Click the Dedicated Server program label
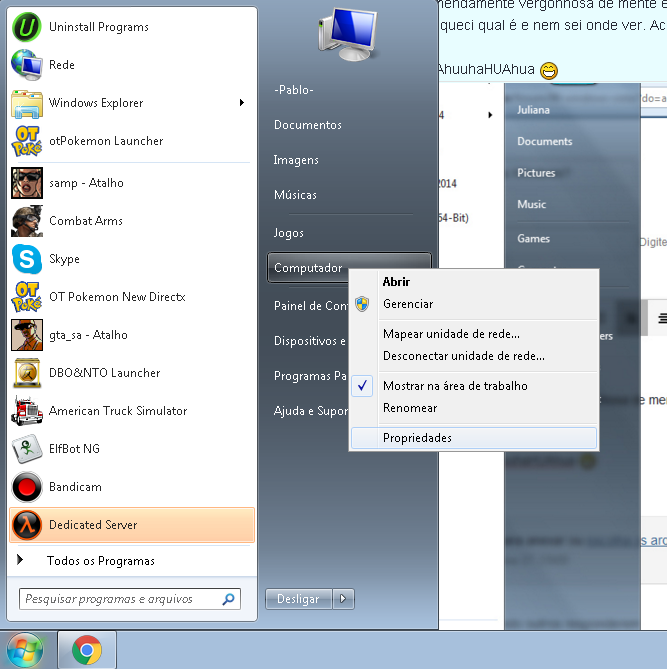The height and width of the screenshot is (669, 667). (93, 525)
